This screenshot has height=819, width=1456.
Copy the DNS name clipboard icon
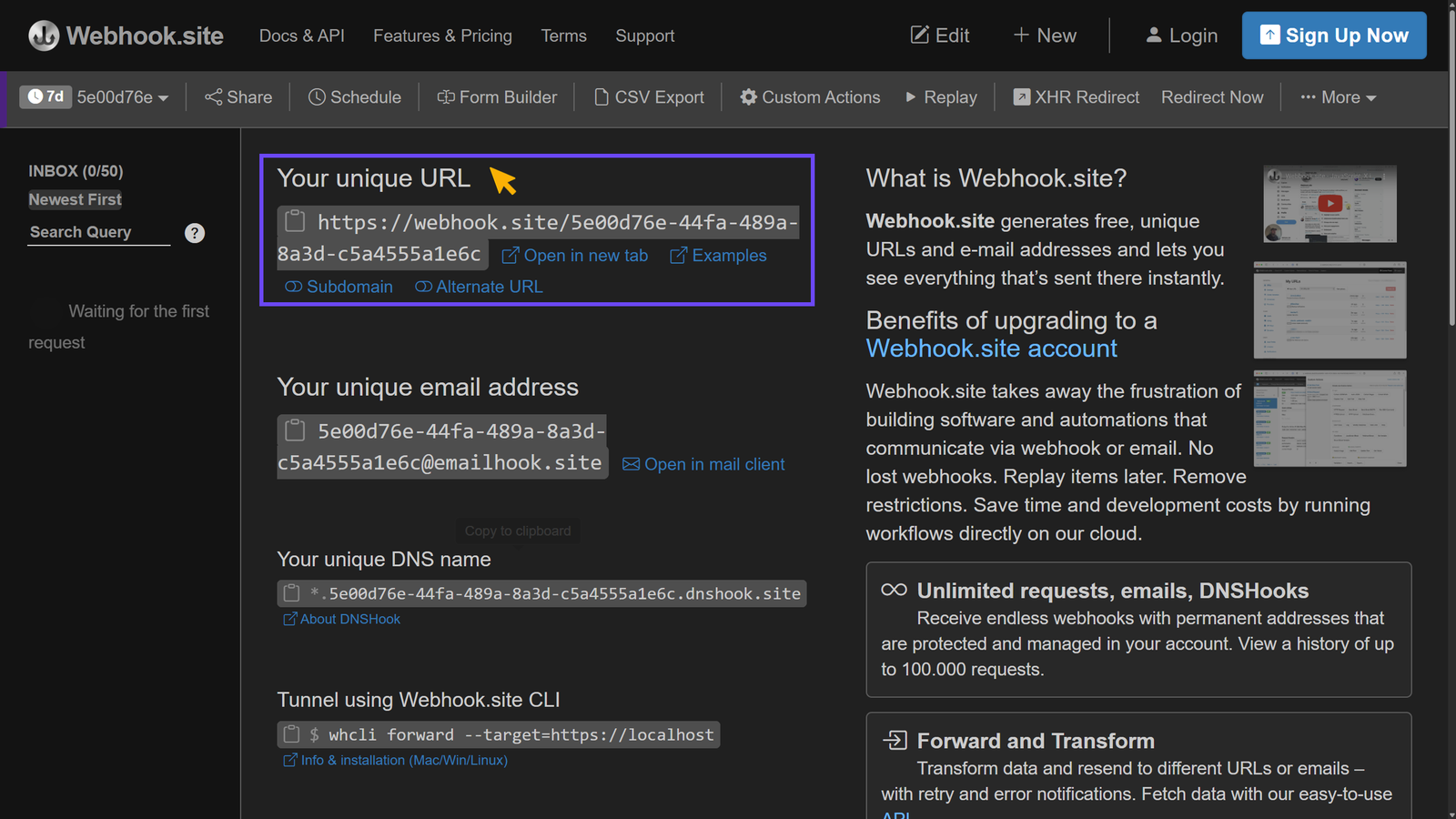click(291, 593)
